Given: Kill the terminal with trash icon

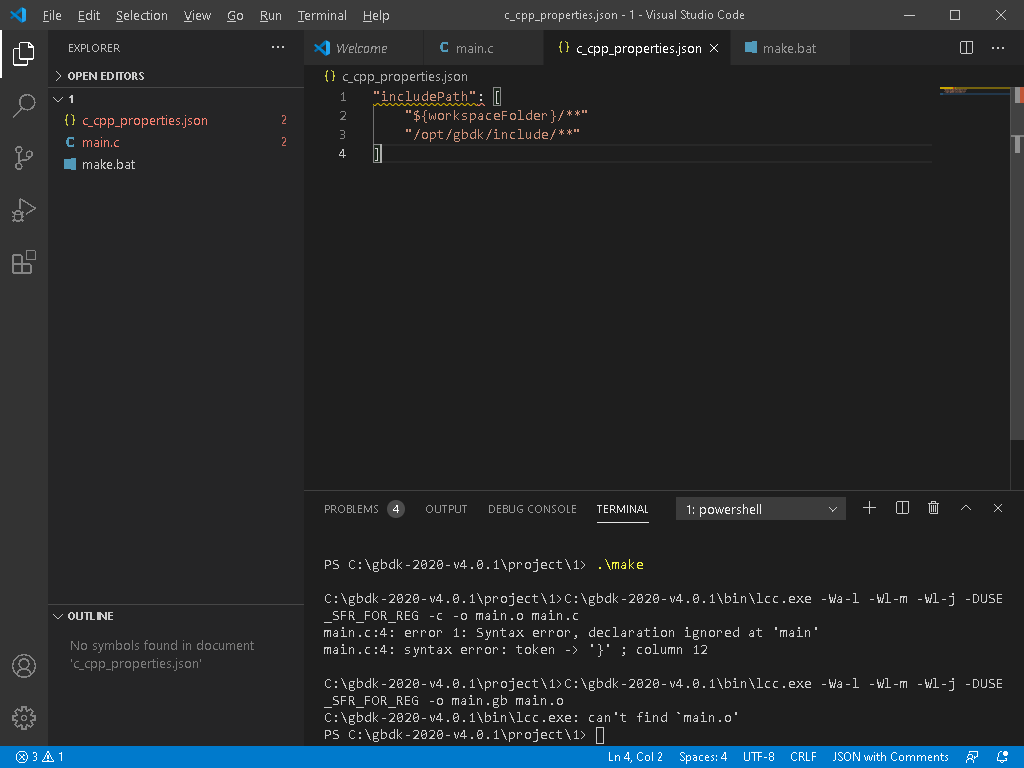Looking at the screenshot, I should (x=934, y=508).
